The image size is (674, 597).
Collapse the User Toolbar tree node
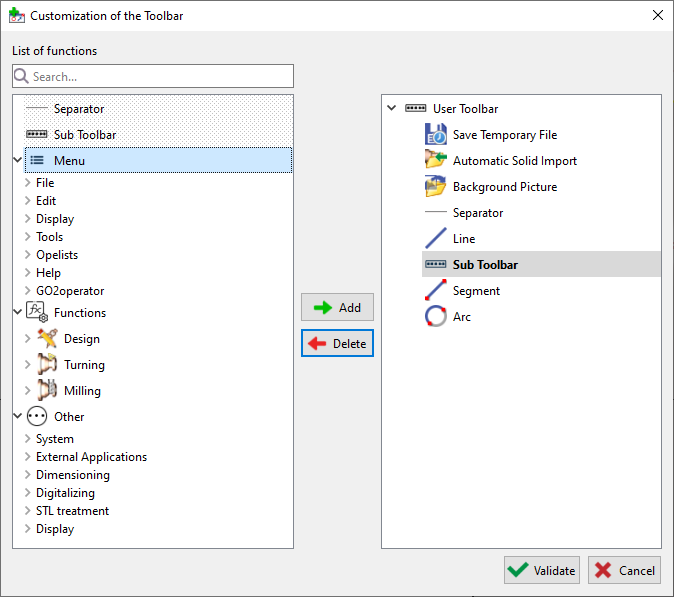(x=391, y=109)
